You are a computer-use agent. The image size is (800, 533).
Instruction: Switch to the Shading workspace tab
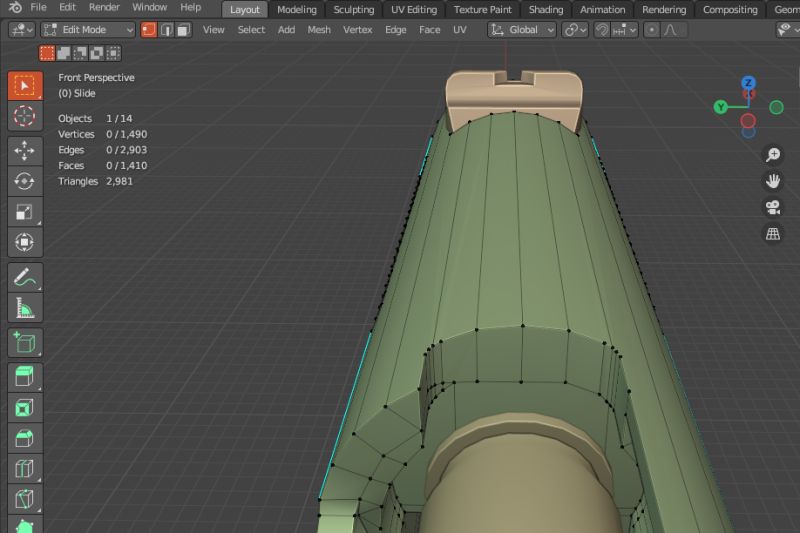(x=546, y=9)
